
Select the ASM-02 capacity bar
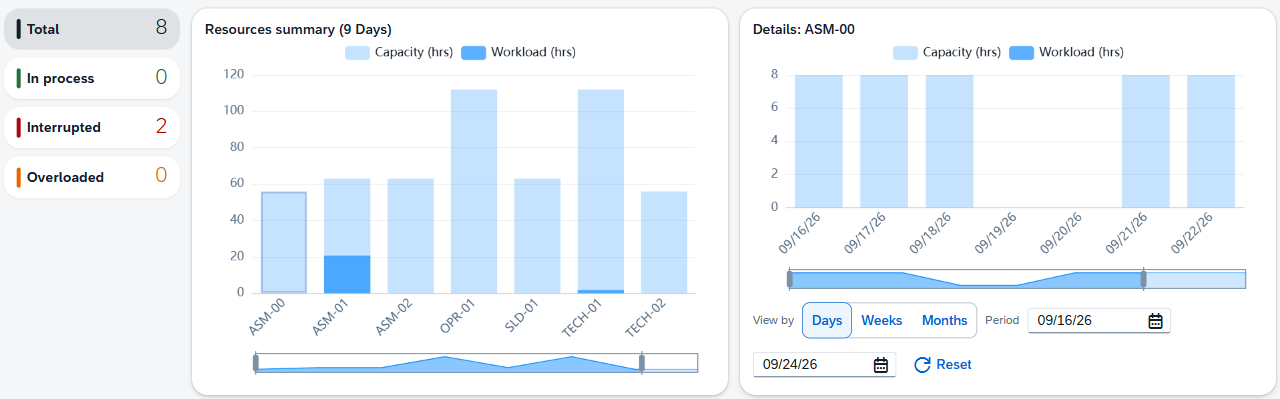pos(410,236)
